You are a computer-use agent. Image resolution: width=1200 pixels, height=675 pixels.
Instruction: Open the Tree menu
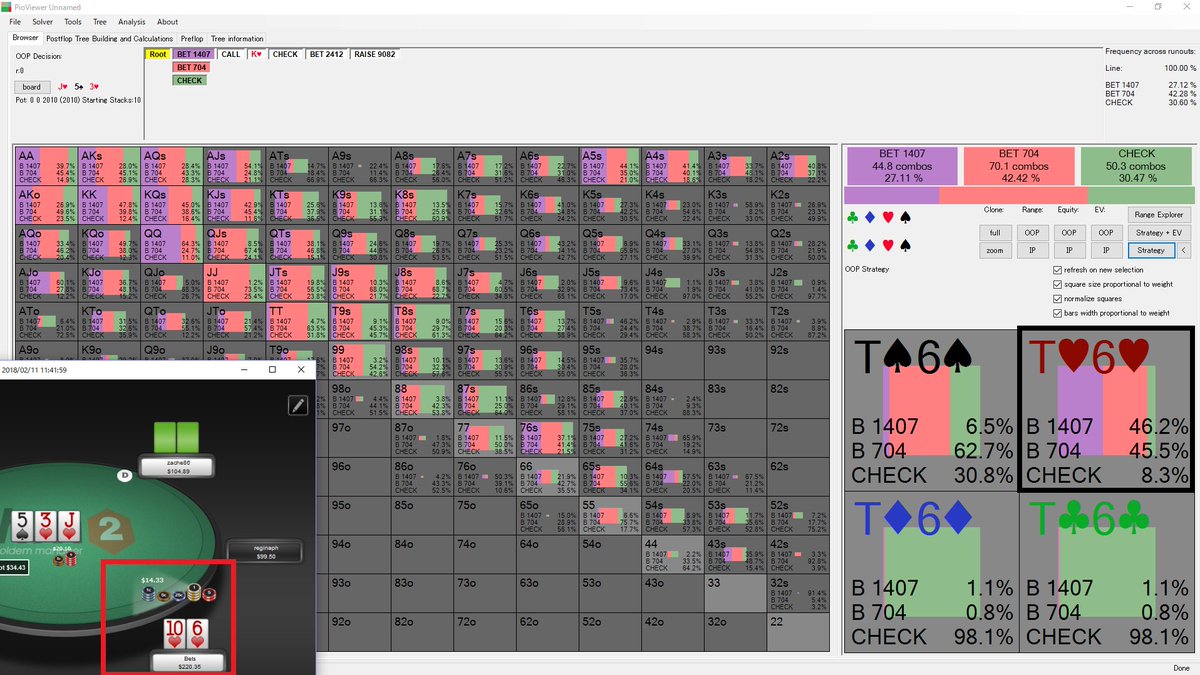click(100, 21)
